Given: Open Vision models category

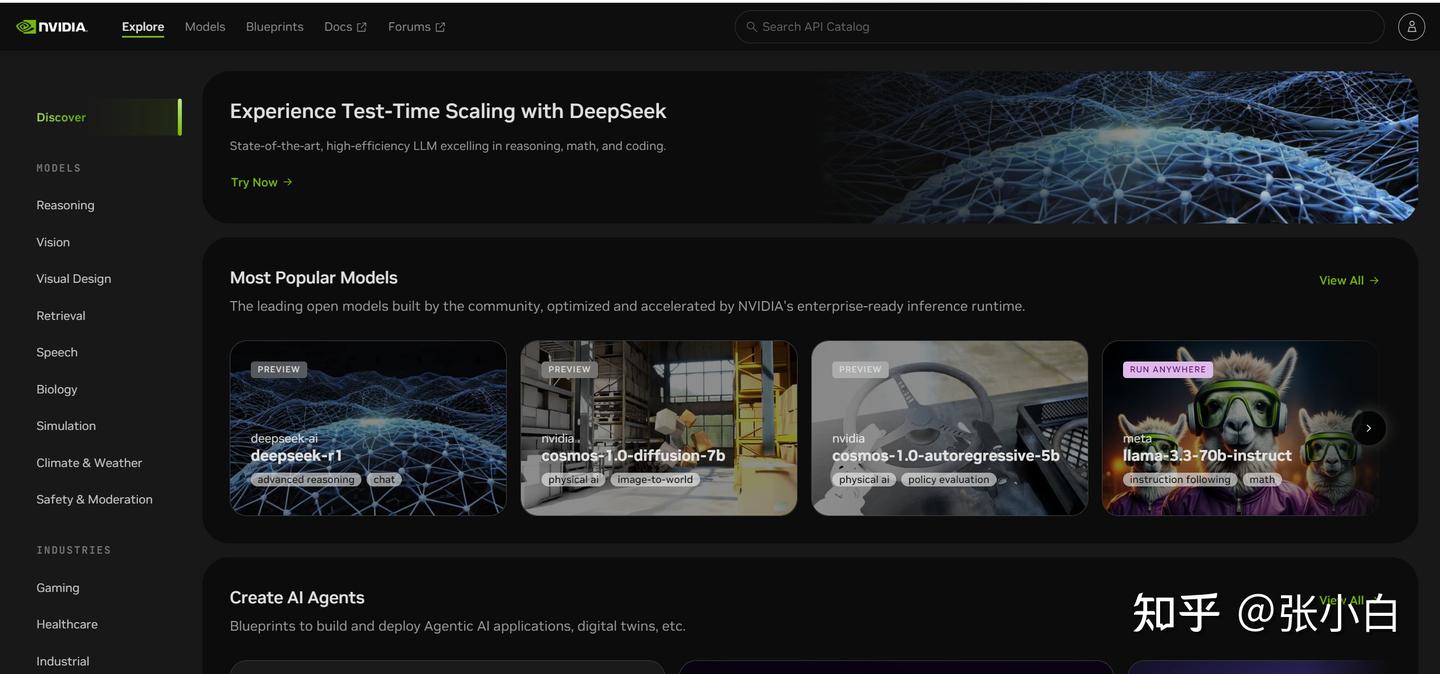Looking at the screenshot, I should point(53,242).
